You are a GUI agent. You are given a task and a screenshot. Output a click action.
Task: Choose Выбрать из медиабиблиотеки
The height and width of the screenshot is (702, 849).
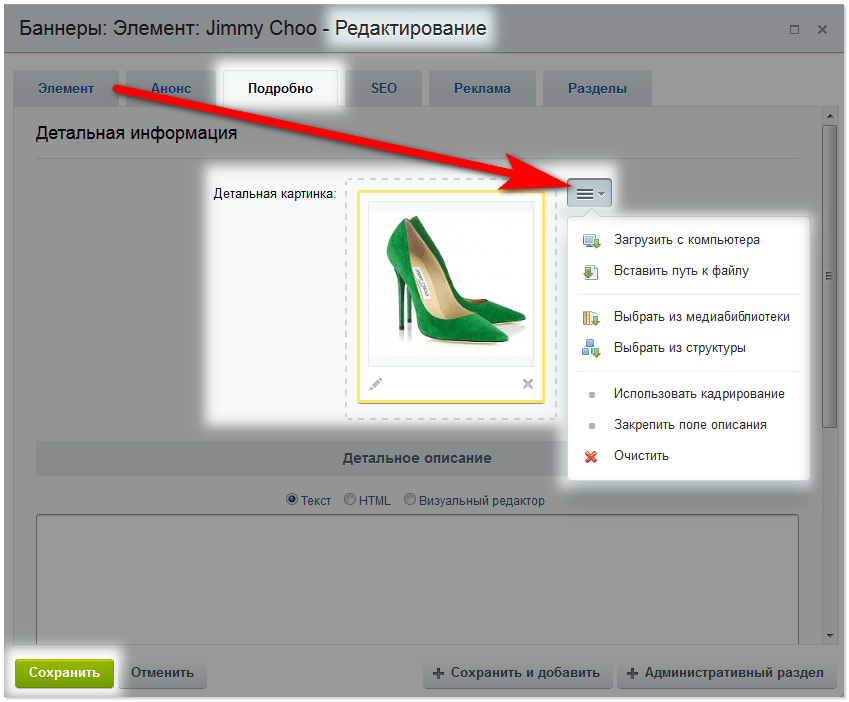[702, 317]
